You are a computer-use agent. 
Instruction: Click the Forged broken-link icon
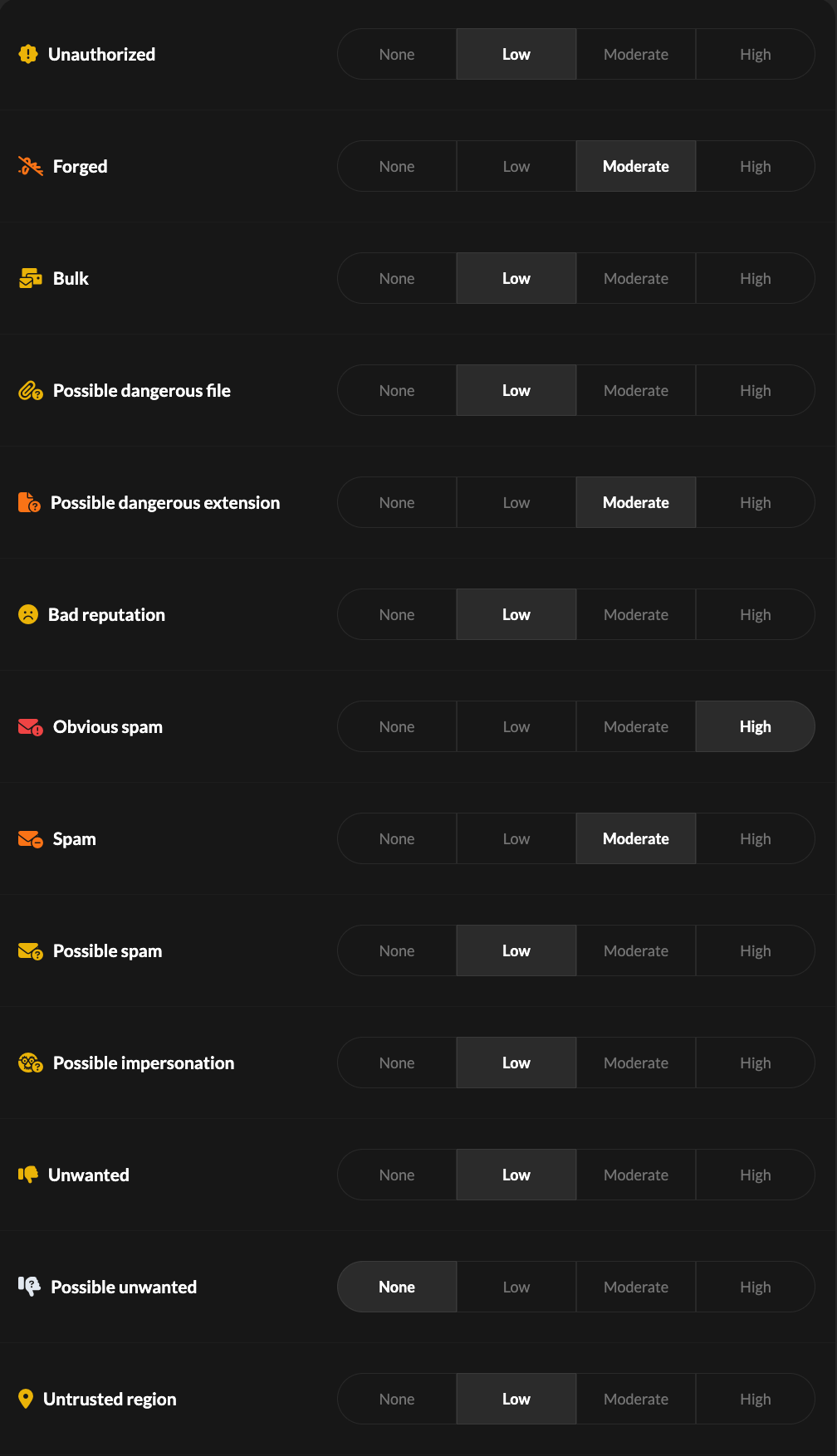(x=31, y=166)
